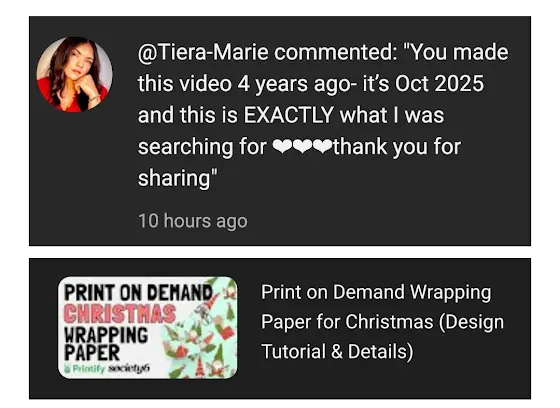Click the white heart emojis in the comment
This screenshot has width=560, height=408.
coord(302,147)
